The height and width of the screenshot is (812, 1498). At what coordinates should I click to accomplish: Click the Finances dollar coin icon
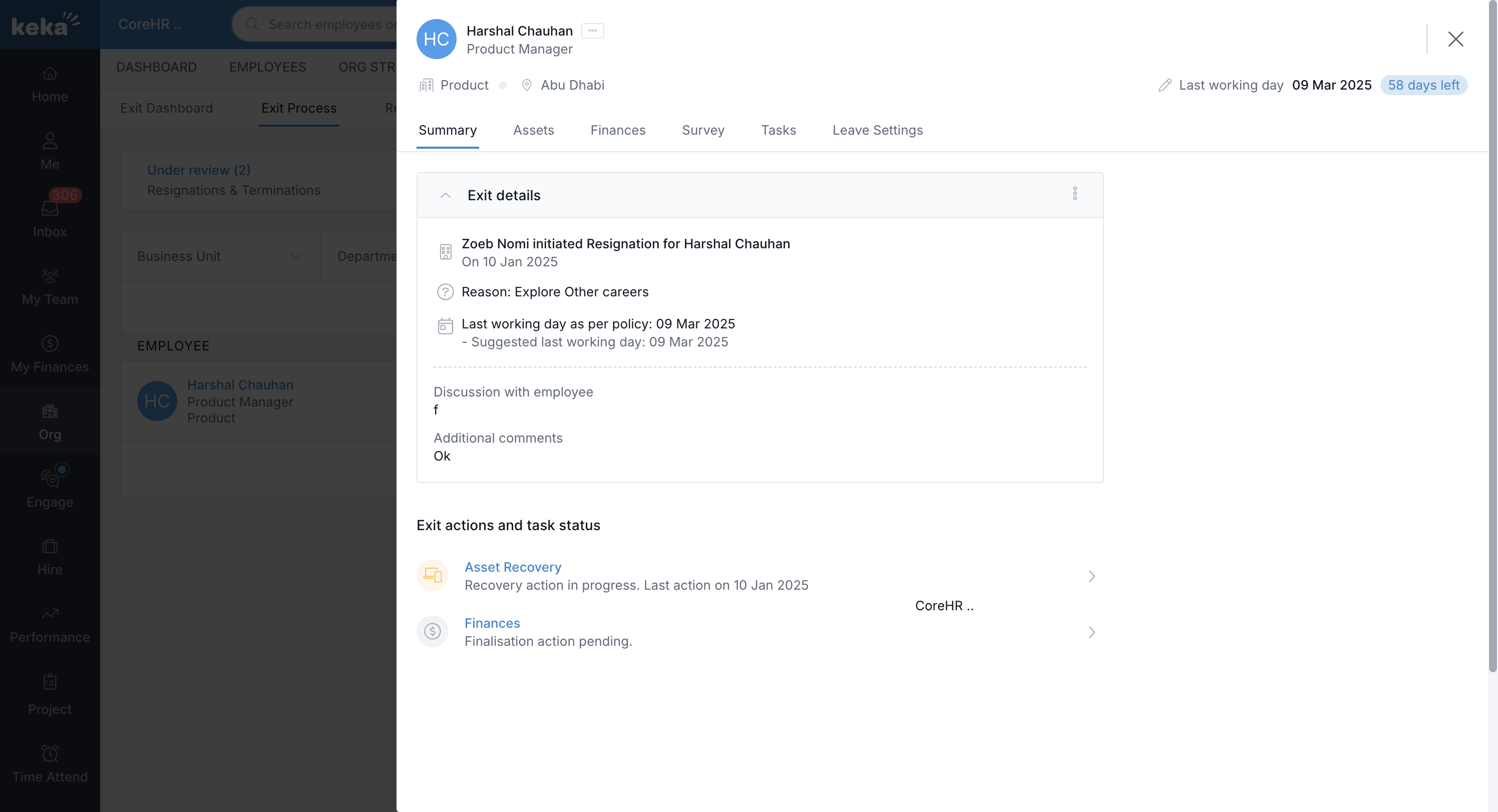click(433, 631)
